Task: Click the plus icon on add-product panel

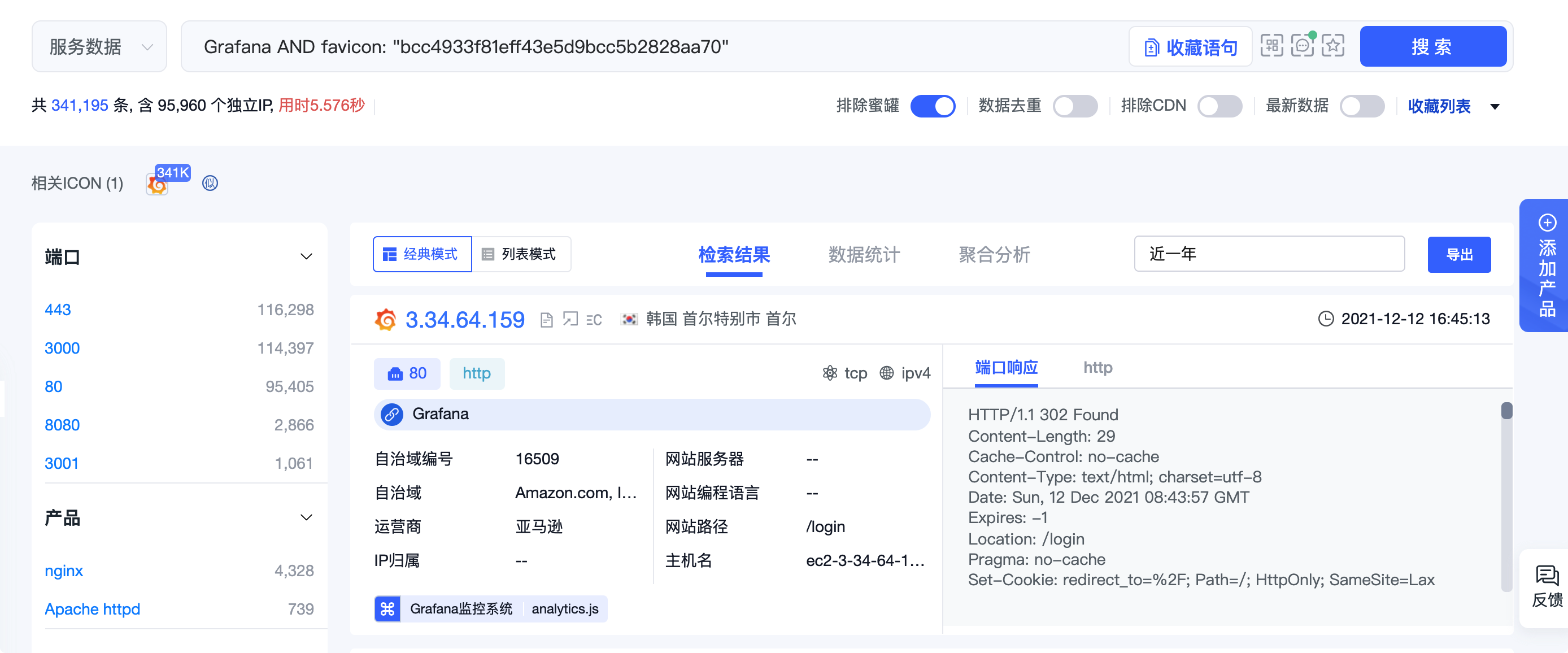Action: point(1547,223)
